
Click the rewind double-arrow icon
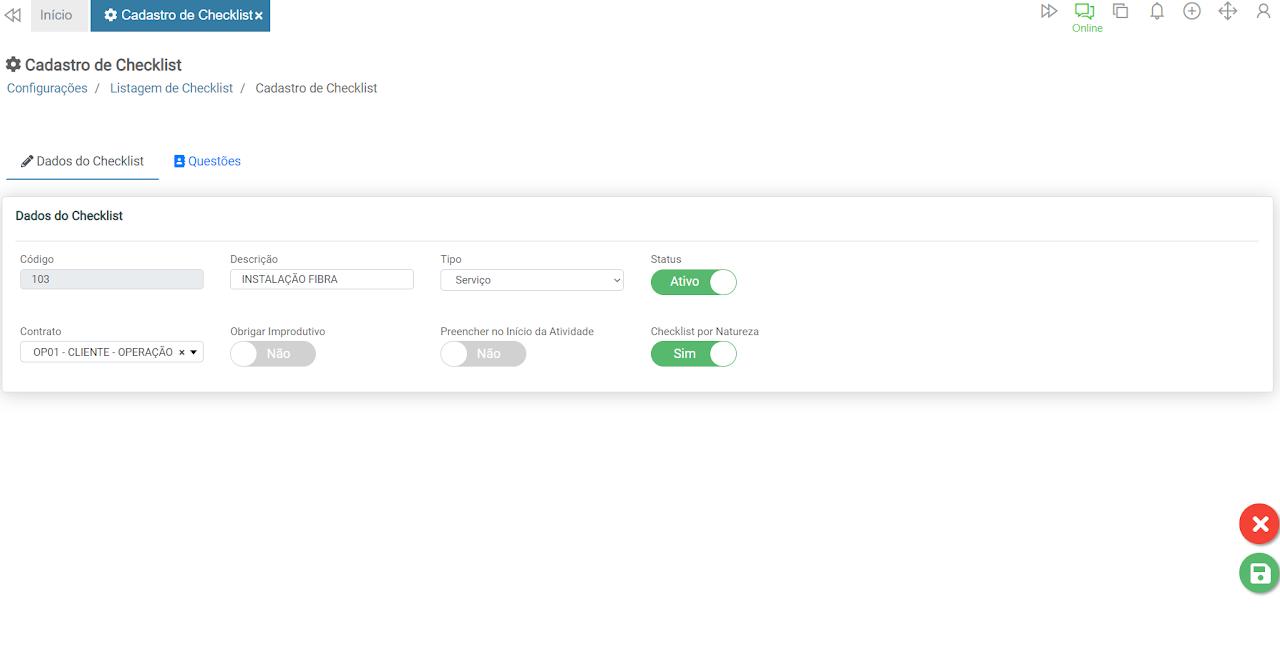(x=13, y=15)
